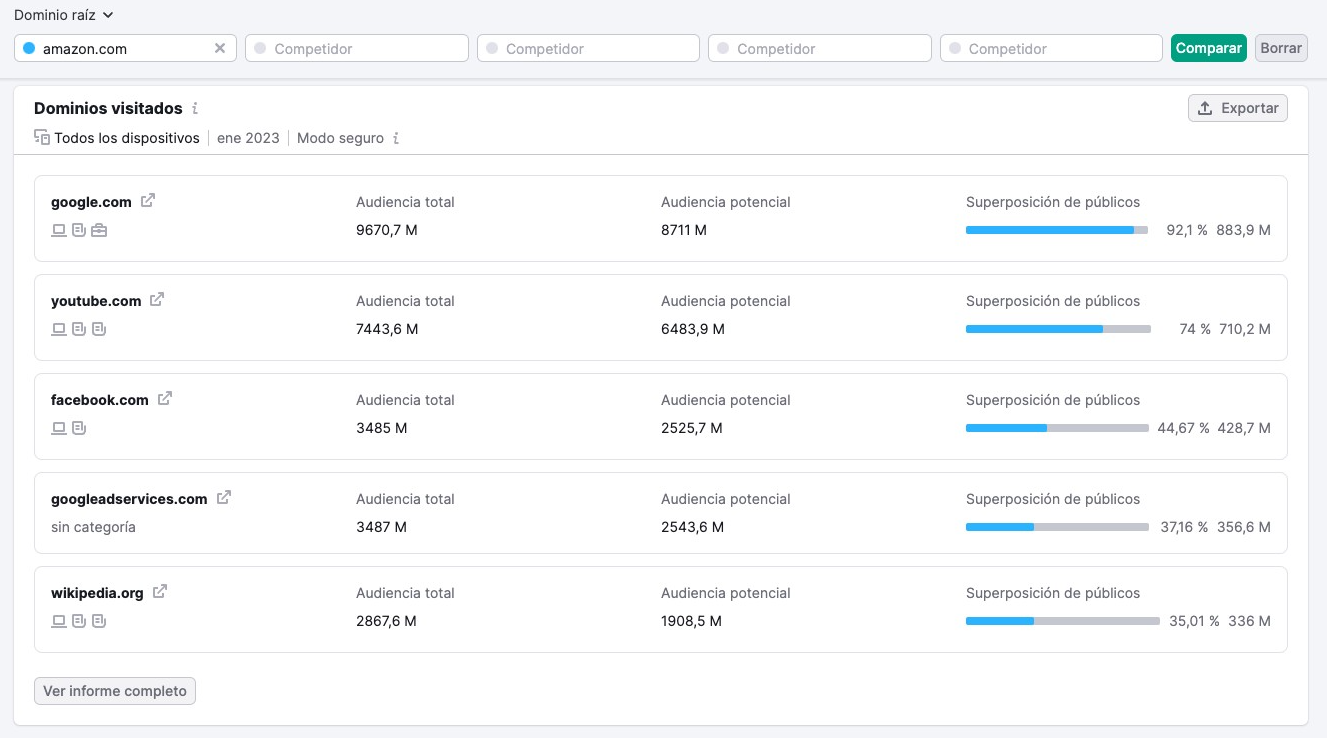
Task: Click the facebook.com audience overlap bar
Action: pyautogui.click(x=1057, y=428)
